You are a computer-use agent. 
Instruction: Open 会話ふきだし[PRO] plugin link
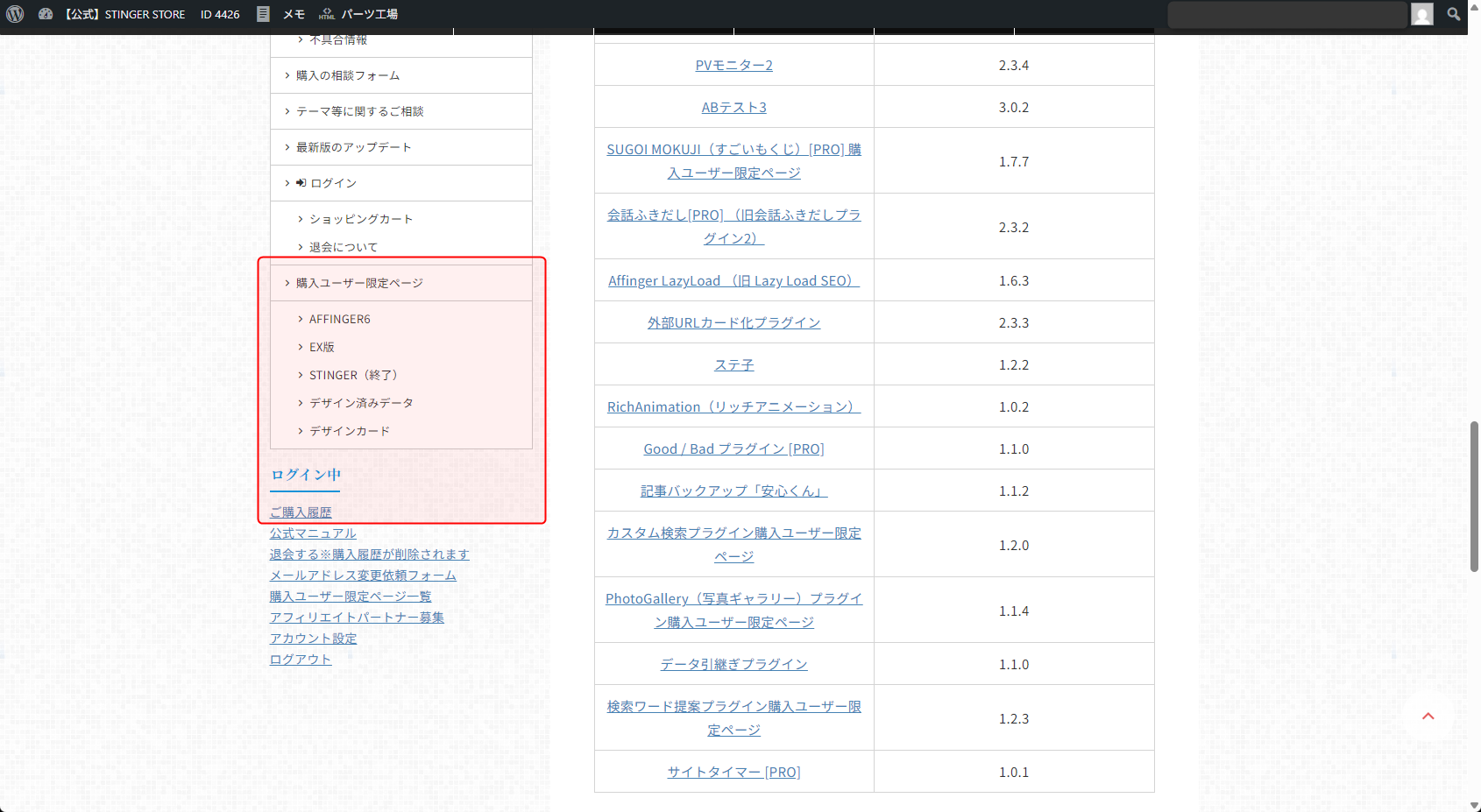click(734, 227)
